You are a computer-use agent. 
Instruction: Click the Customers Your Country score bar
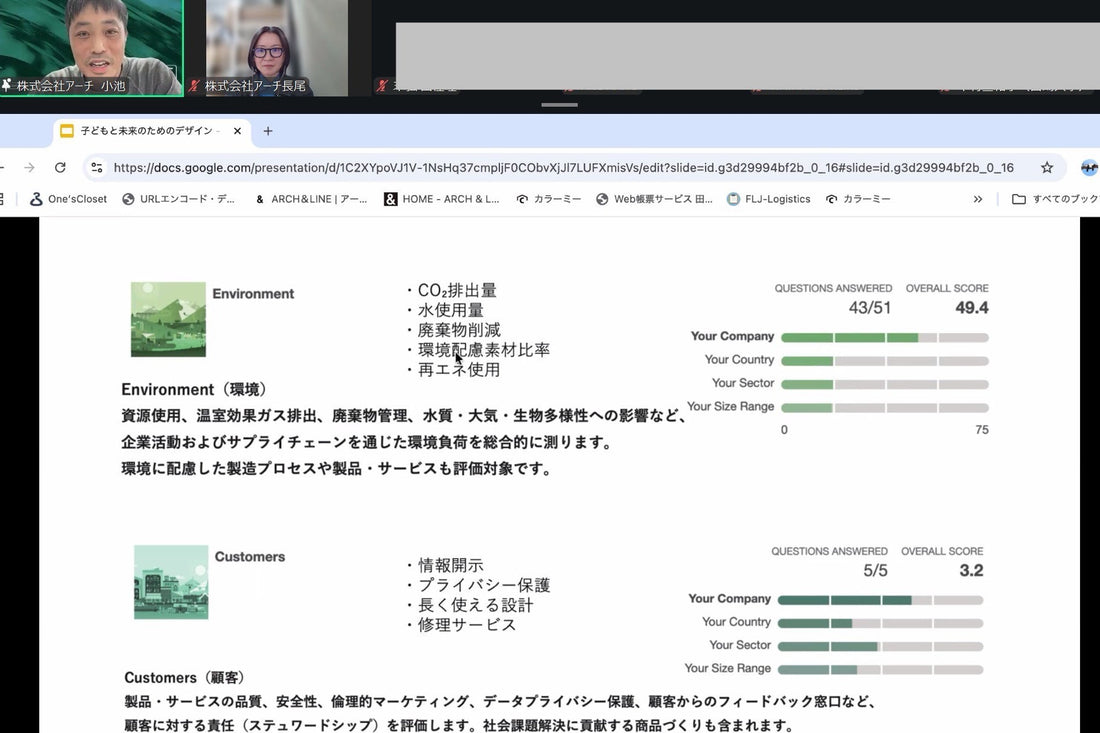click(x=880, y=623)
